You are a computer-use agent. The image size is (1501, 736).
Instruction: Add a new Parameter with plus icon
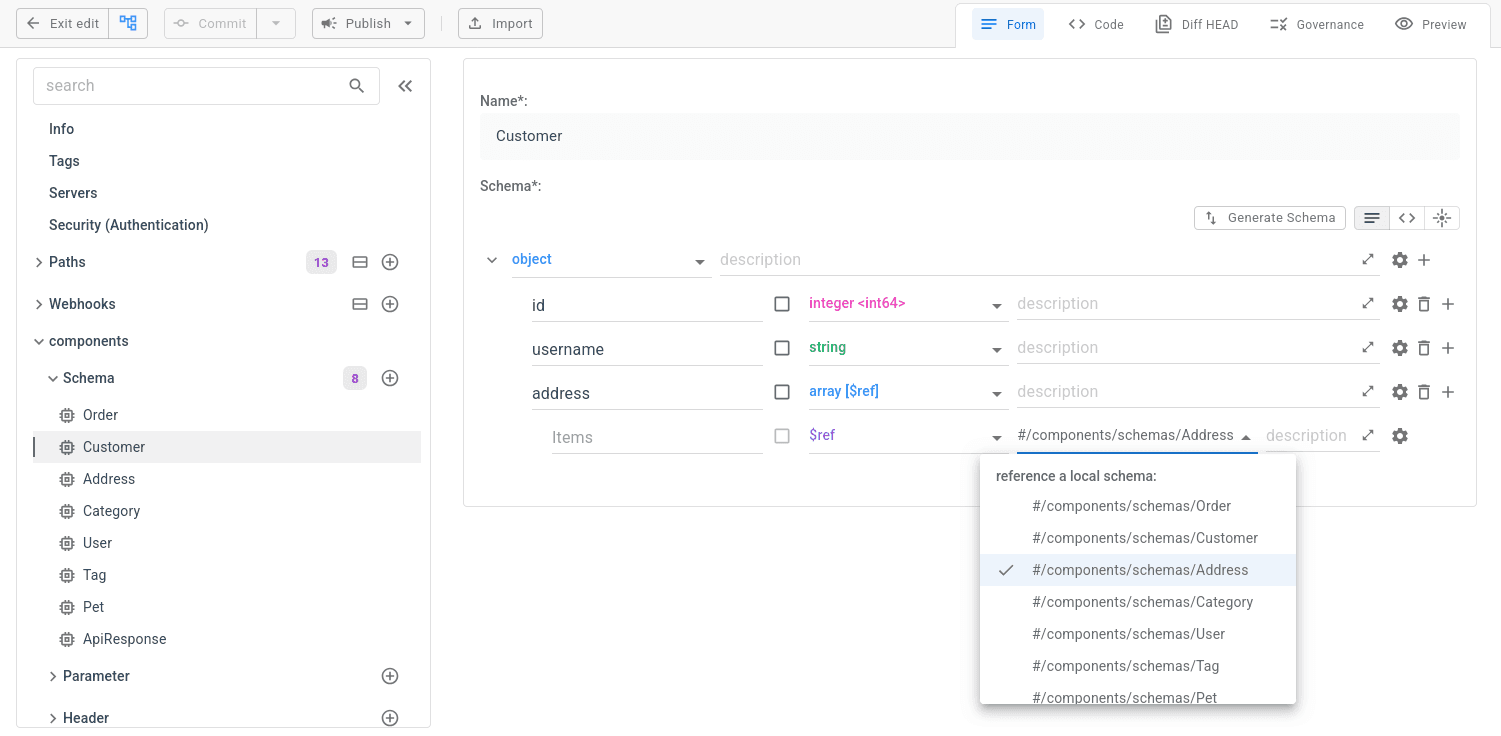click(391, 676)
